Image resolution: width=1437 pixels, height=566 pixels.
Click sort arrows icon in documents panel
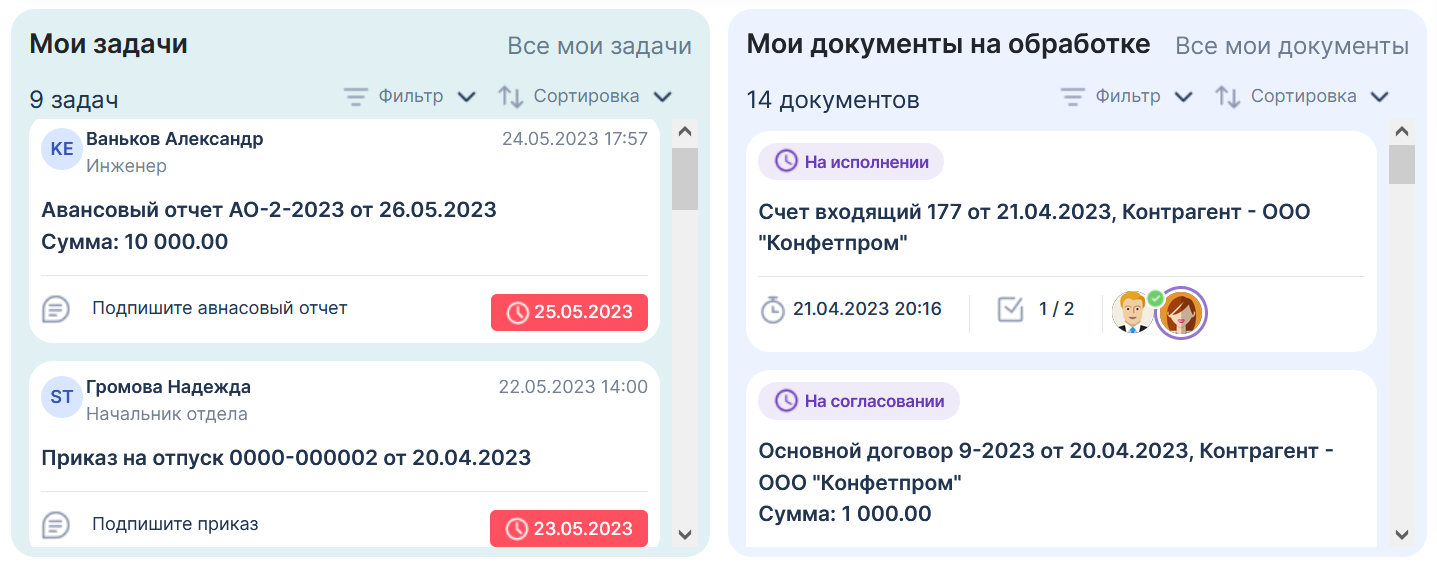coord(1228,97)
